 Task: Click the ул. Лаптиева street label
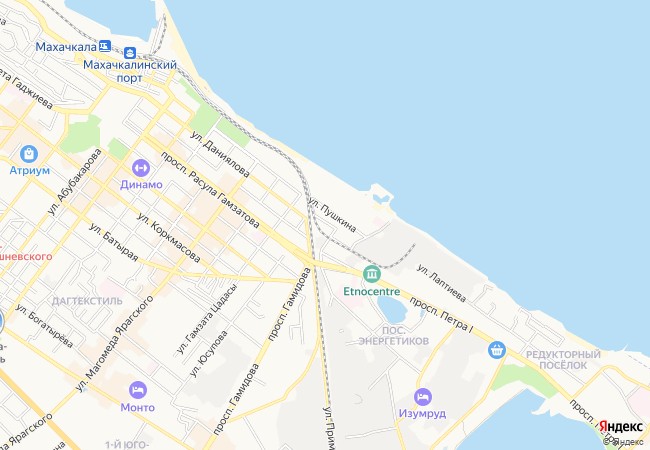click(441, 284)
